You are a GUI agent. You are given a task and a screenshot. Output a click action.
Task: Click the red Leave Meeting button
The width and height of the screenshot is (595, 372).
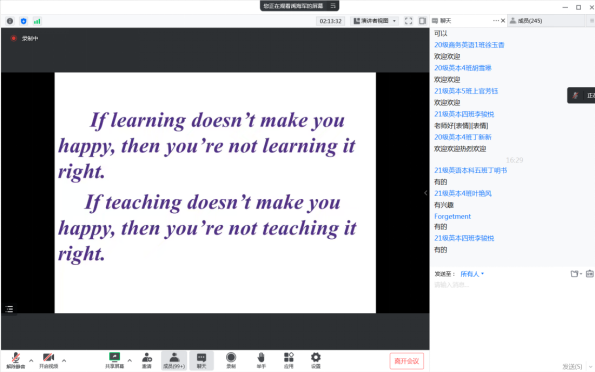(406, 361)
